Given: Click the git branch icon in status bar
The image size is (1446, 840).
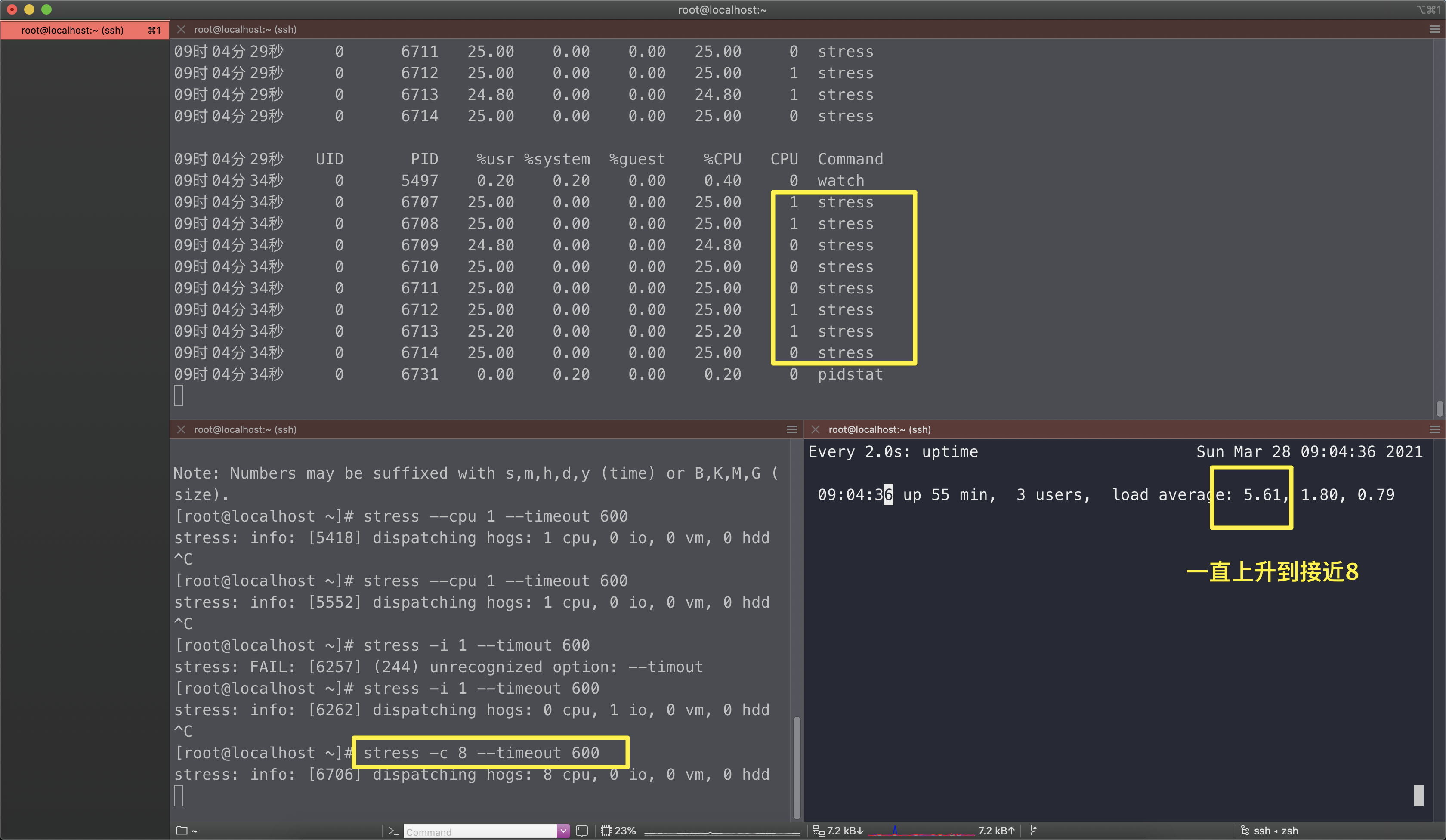Looking at the screenshot, I should point(1033,830).
